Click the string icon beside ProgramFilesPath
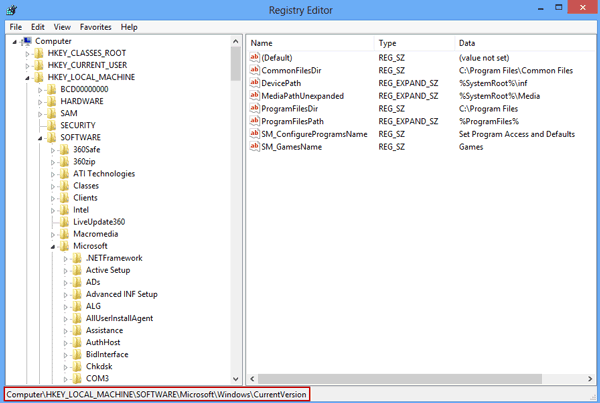The height and width of the screenshot is (403, 600). click(254, 121)
